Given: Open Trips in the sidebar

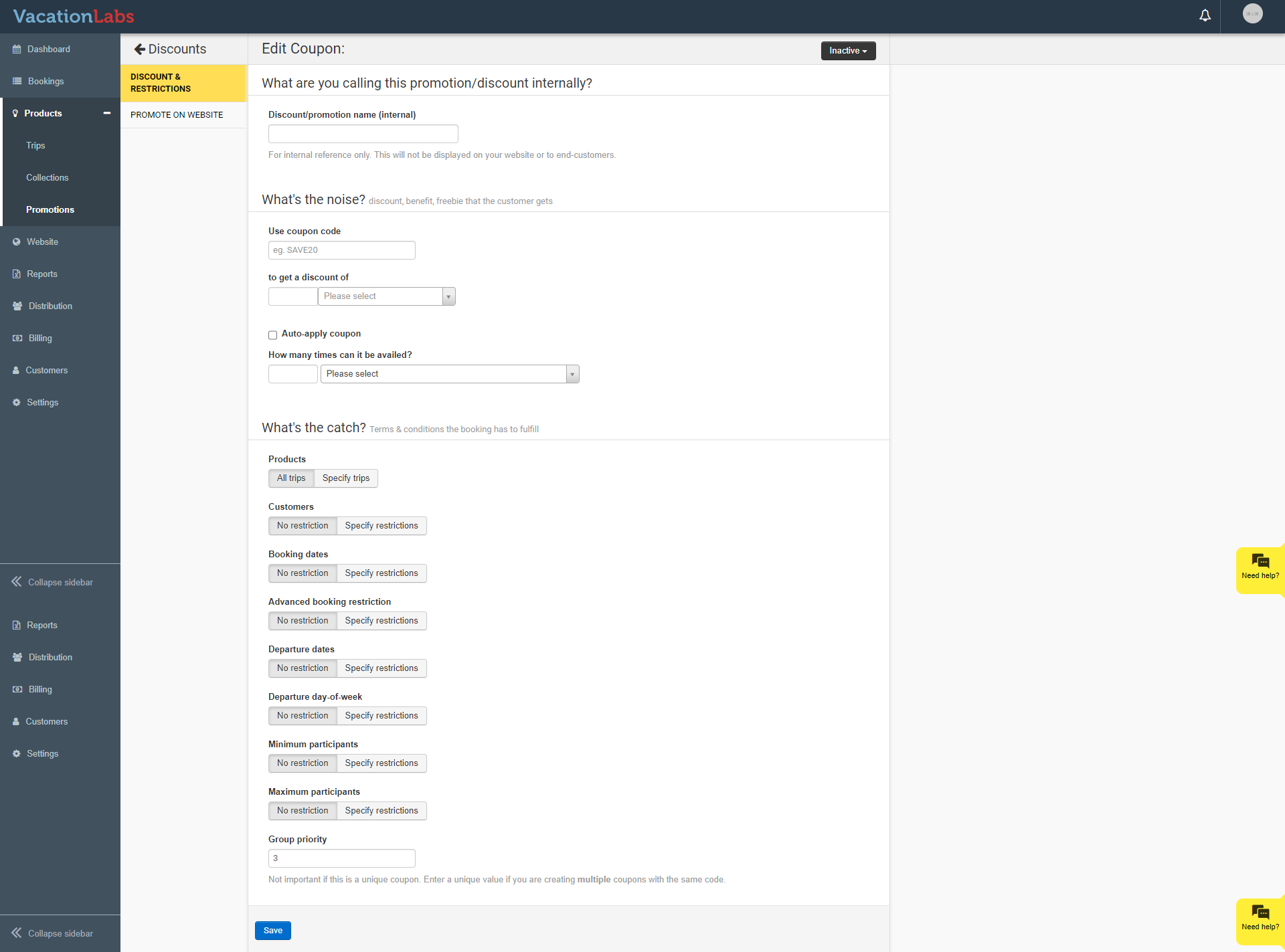Looking at the screenshot, I should tap(35, 146).
